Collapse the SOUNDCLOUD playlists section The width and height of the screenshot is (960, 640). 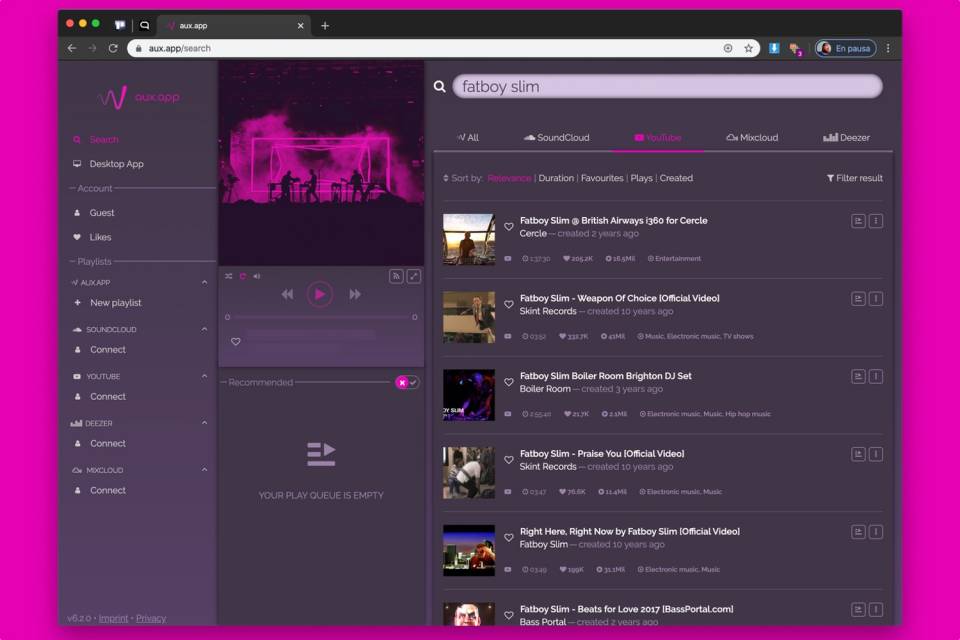(x=204, y=329)
